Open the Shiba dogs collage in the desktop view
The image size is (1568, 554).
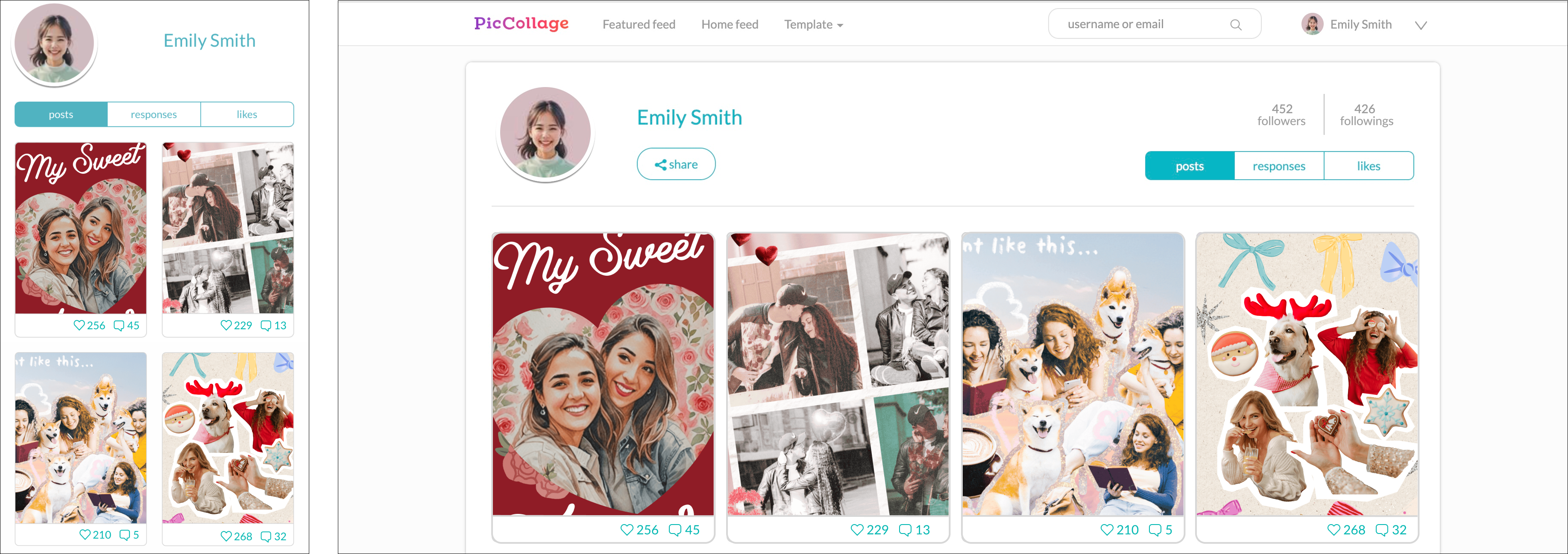[x=1073, y=374]
